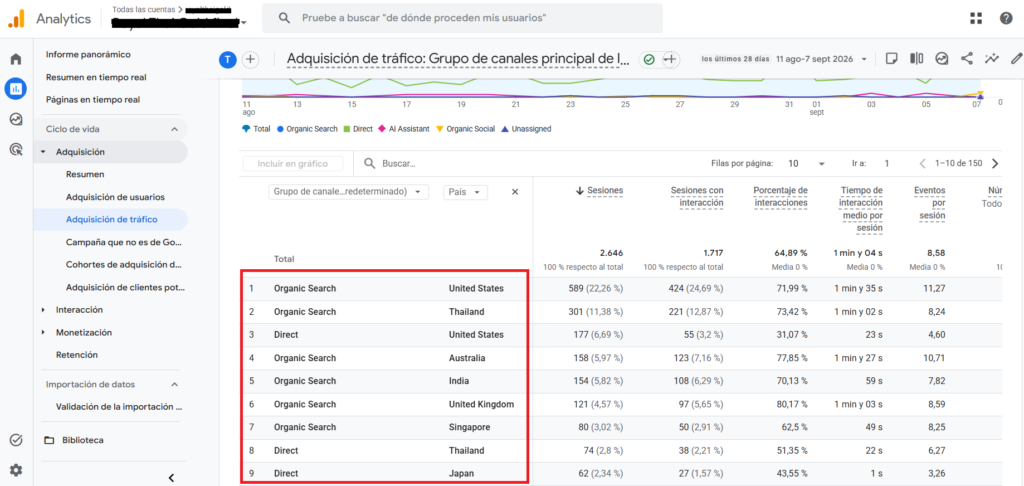Open the Advertising icon in left rail
The height and width of the screenshot is (486, 1024).
(16, 150)
